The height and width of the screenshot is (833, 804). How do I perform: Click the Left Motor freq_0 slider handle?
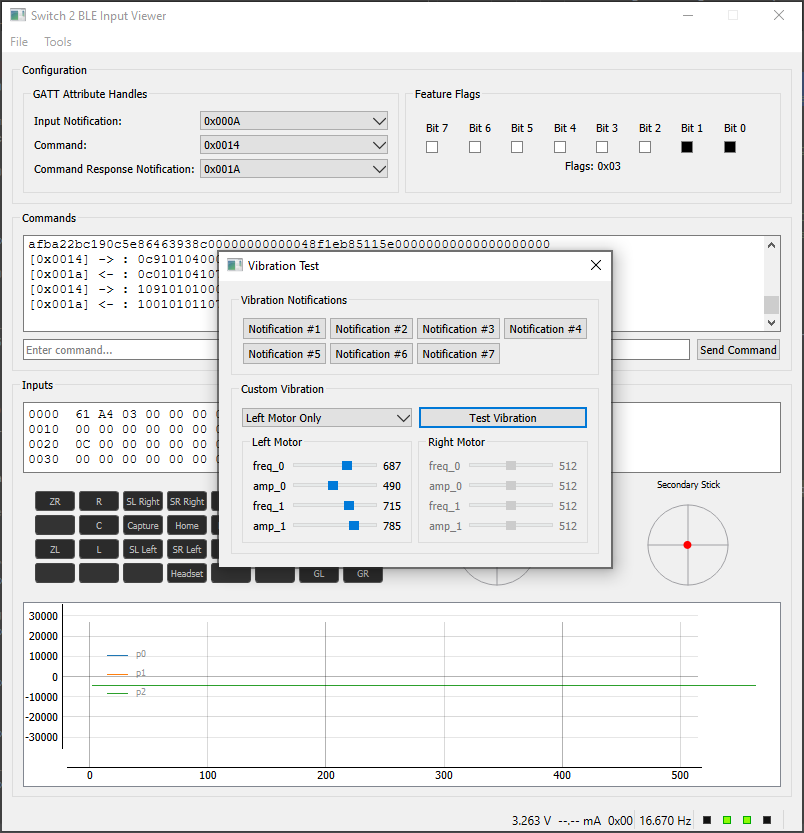tap(347, 465)
